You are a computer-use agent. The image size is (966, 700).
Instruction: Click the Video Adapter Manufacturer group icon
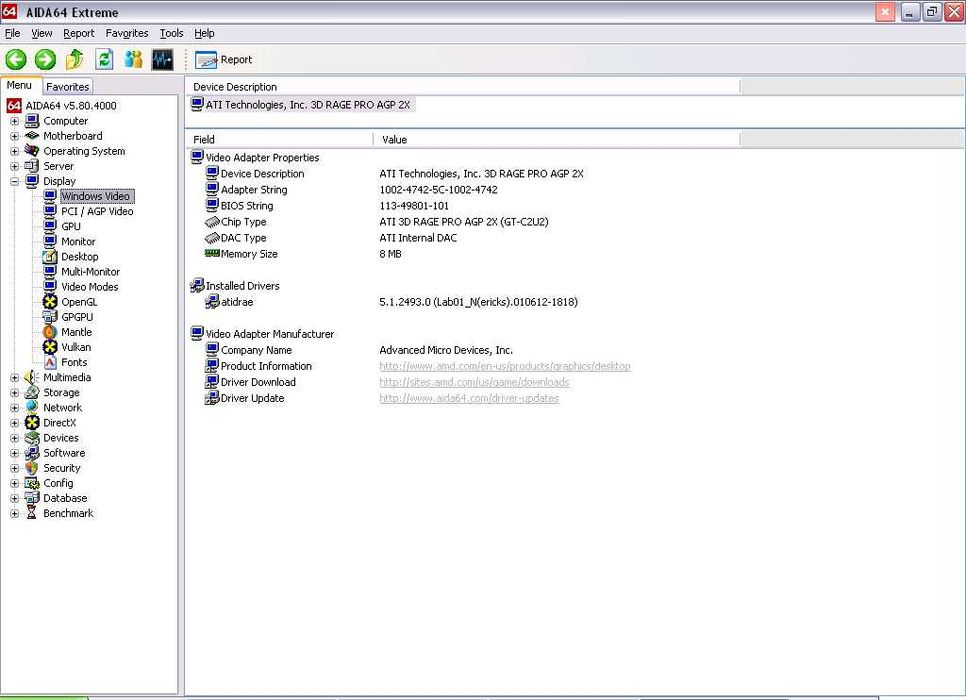[x=197, y=333]
